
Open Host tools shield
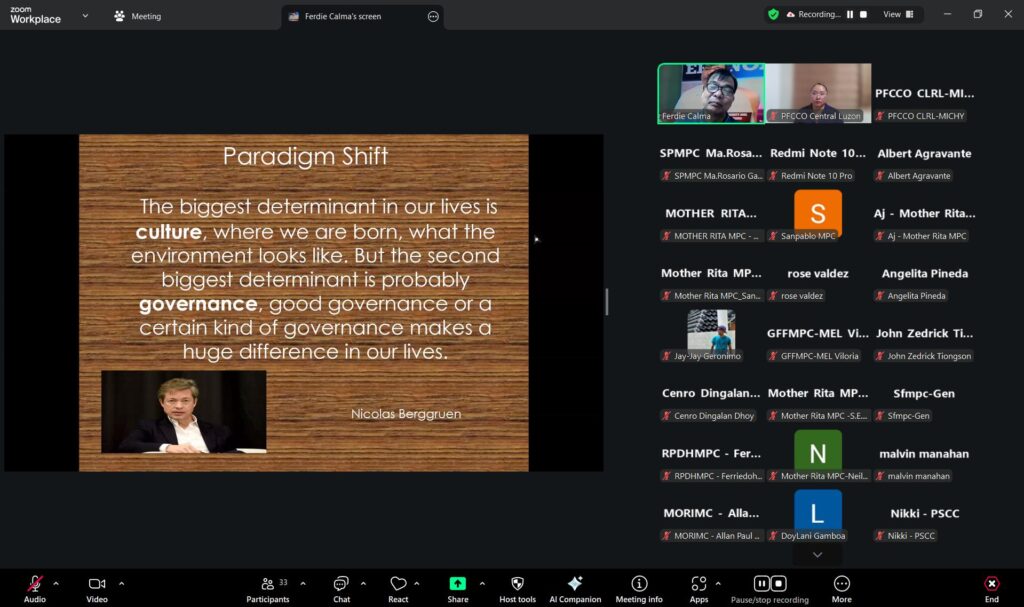click(517, 584)
